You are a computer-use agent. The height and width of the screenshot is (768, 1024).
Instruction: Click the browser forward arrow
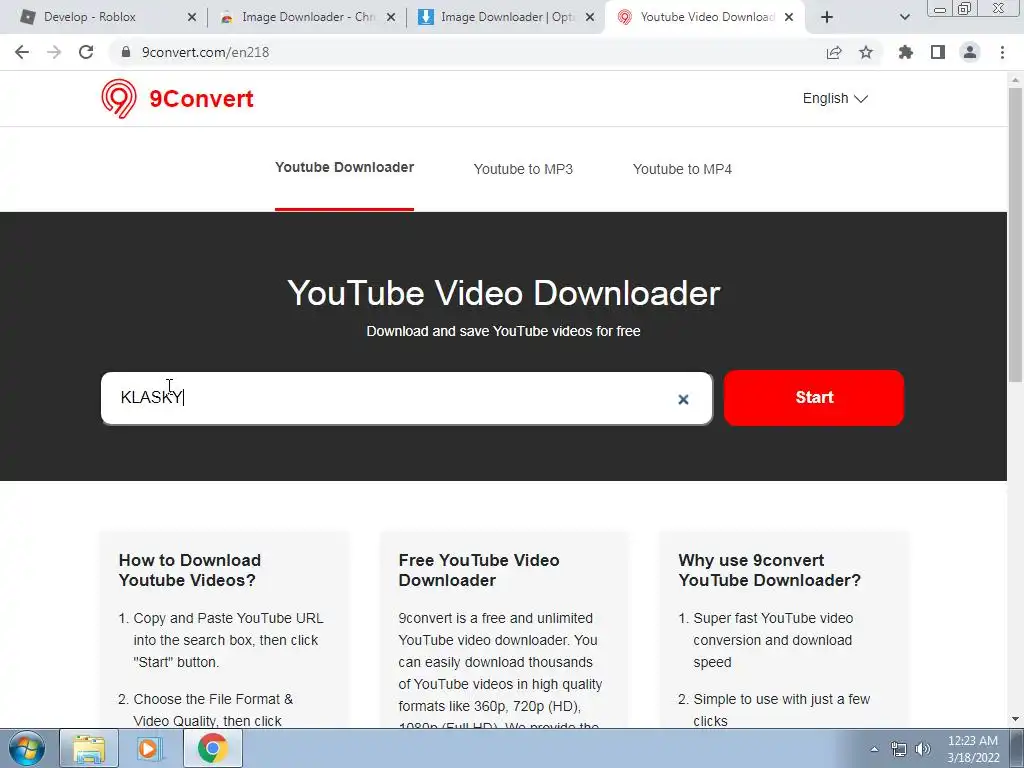tap(54, 52)
